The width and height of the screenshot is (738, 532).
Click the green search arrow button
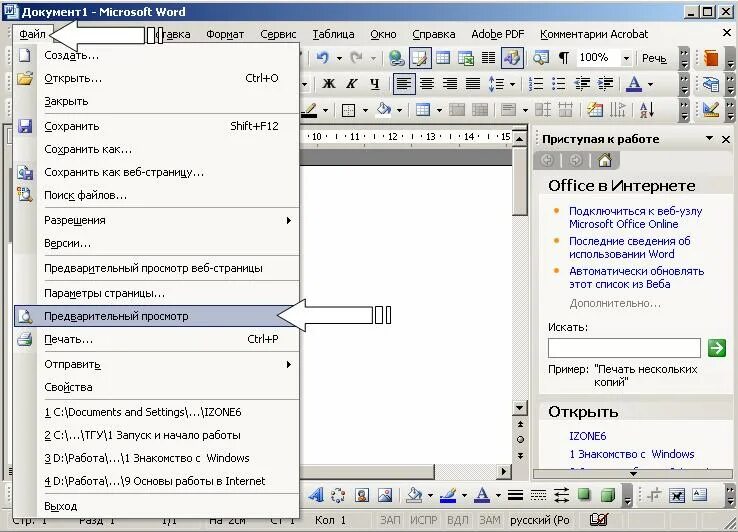[x=716, y=348]
